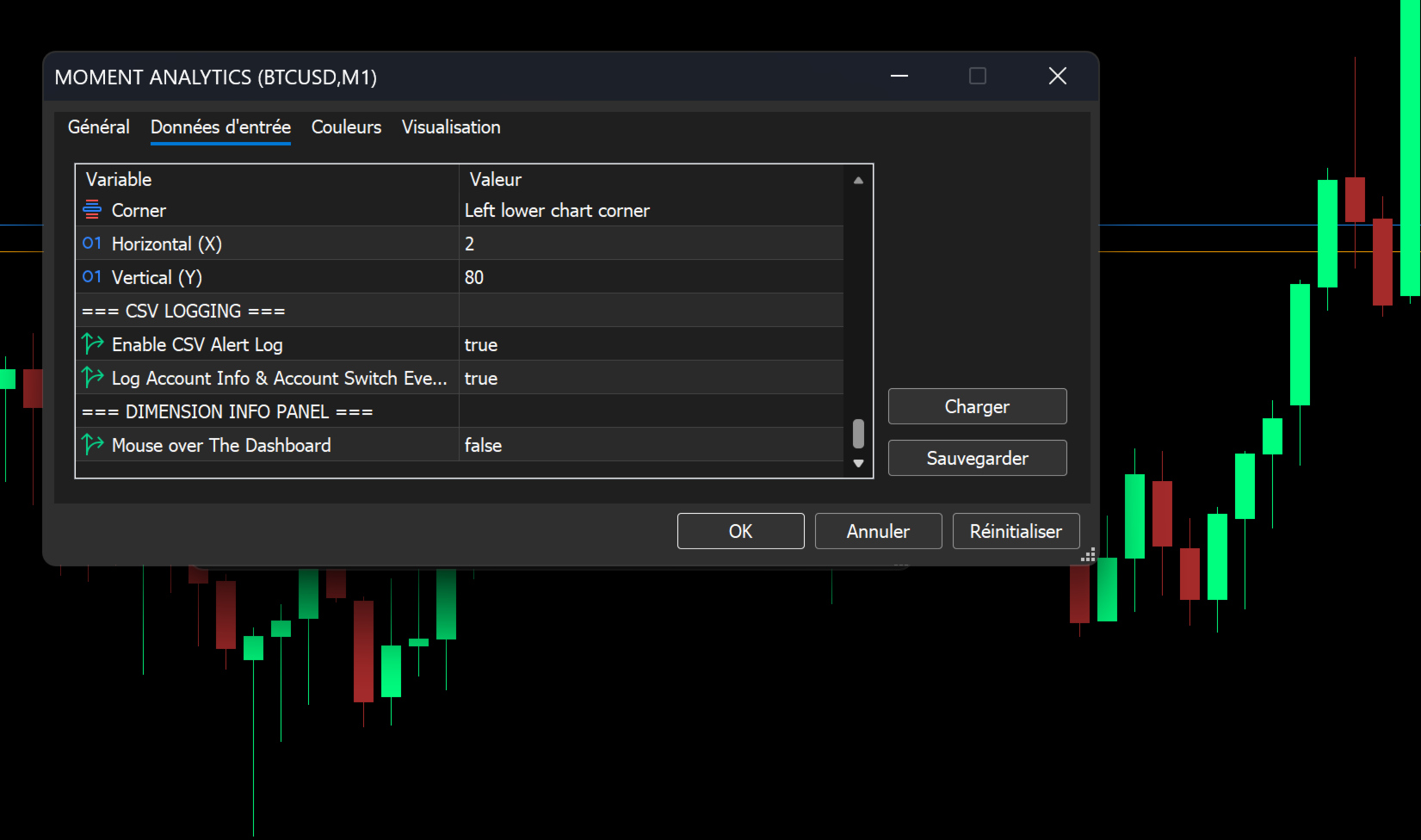Click the Sauvegarder button
Viewport: 1421px width, 840px height.
(977, 458)
